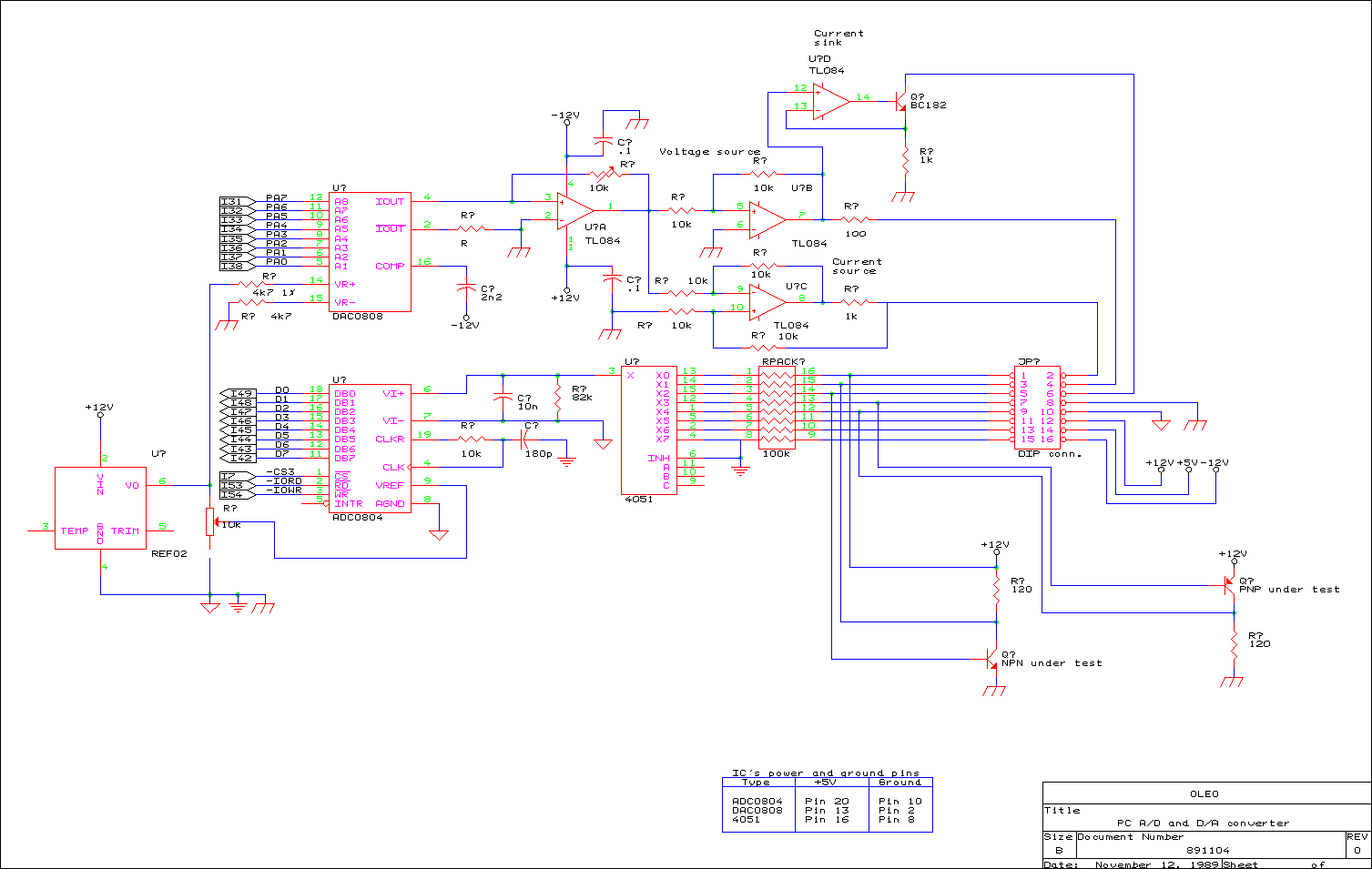Click the 4k7 1% resistor symbol

[251, 284]
